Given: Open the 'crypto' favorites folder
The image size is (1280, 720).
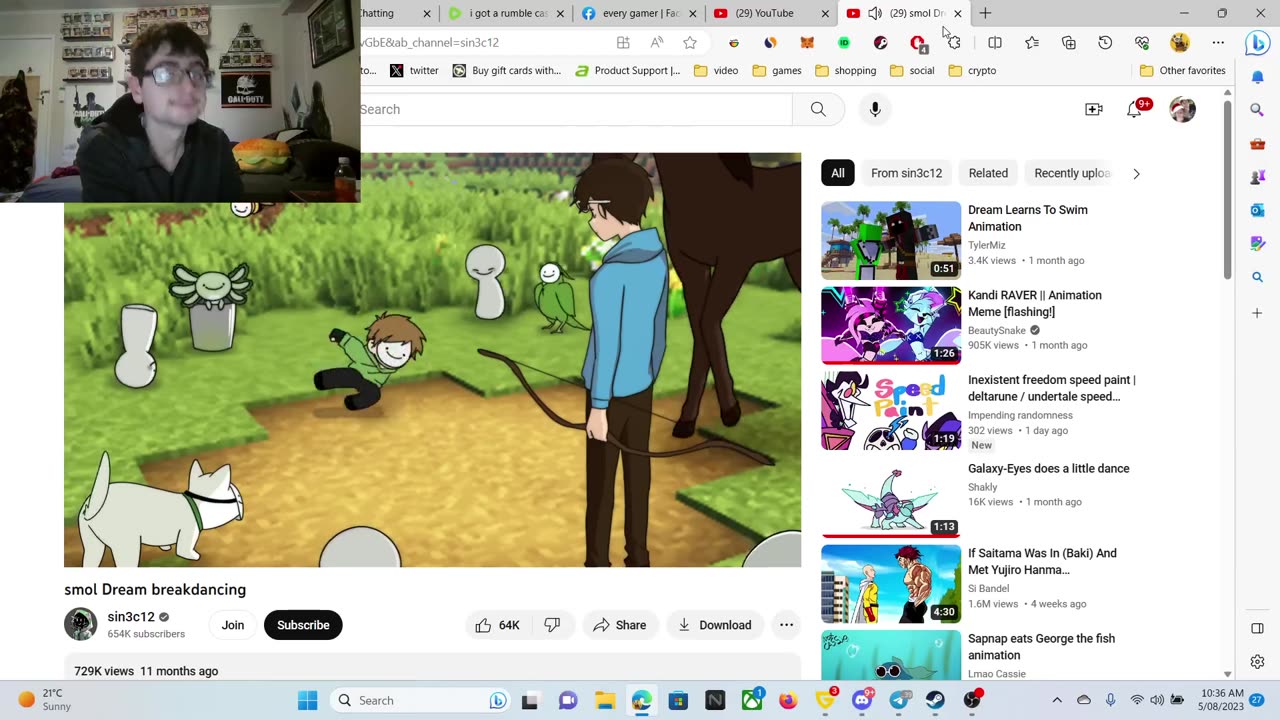Looking at the screenshot, I should click(x=972, y=71).
